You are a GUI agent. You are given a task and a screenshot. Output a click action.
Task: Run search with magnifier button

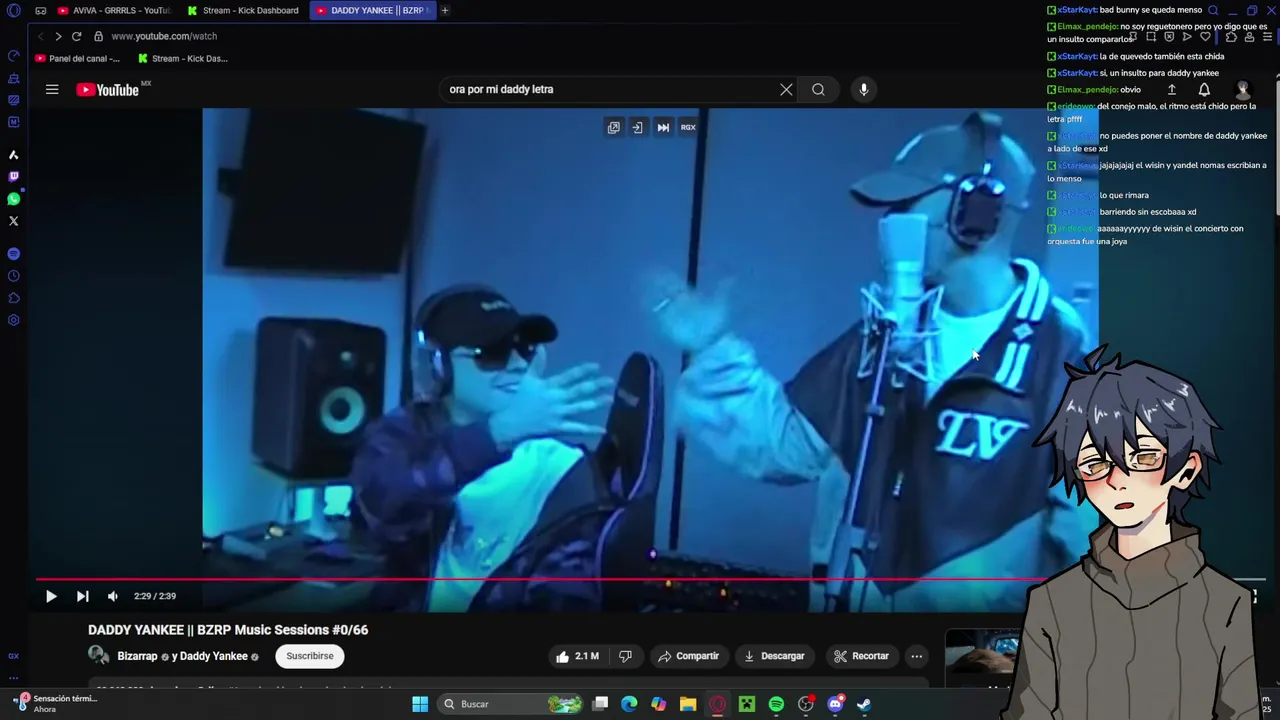pos(818,89)
